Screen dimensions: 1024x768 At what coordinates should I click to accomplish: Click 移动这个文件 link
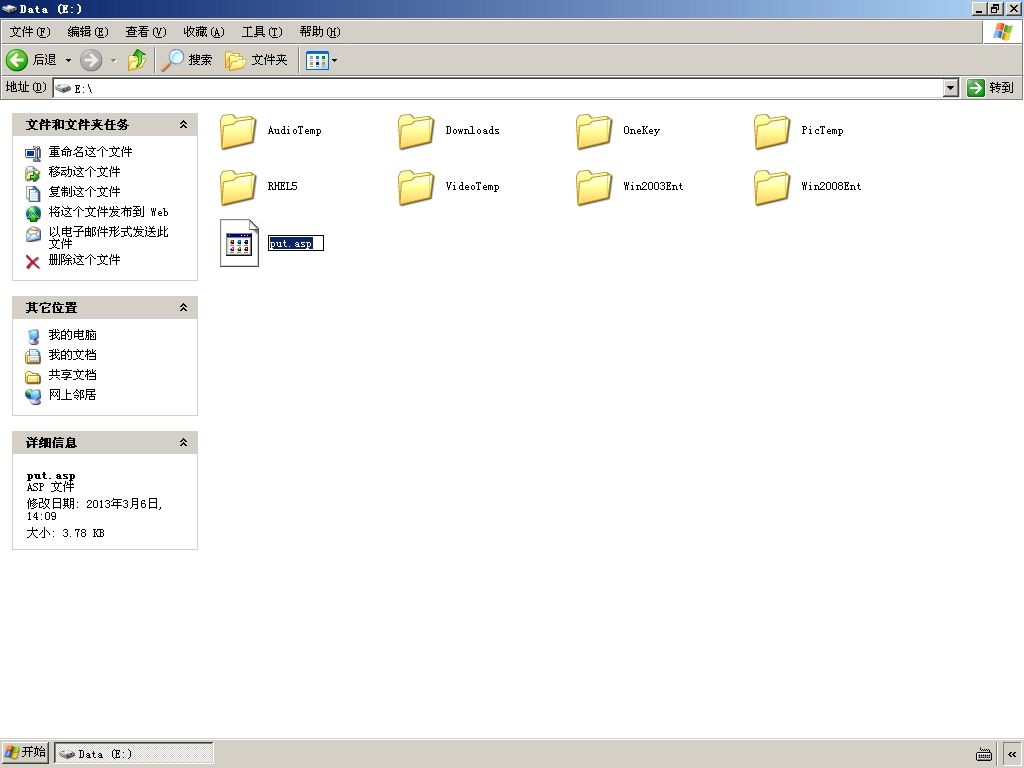point(84,172)
